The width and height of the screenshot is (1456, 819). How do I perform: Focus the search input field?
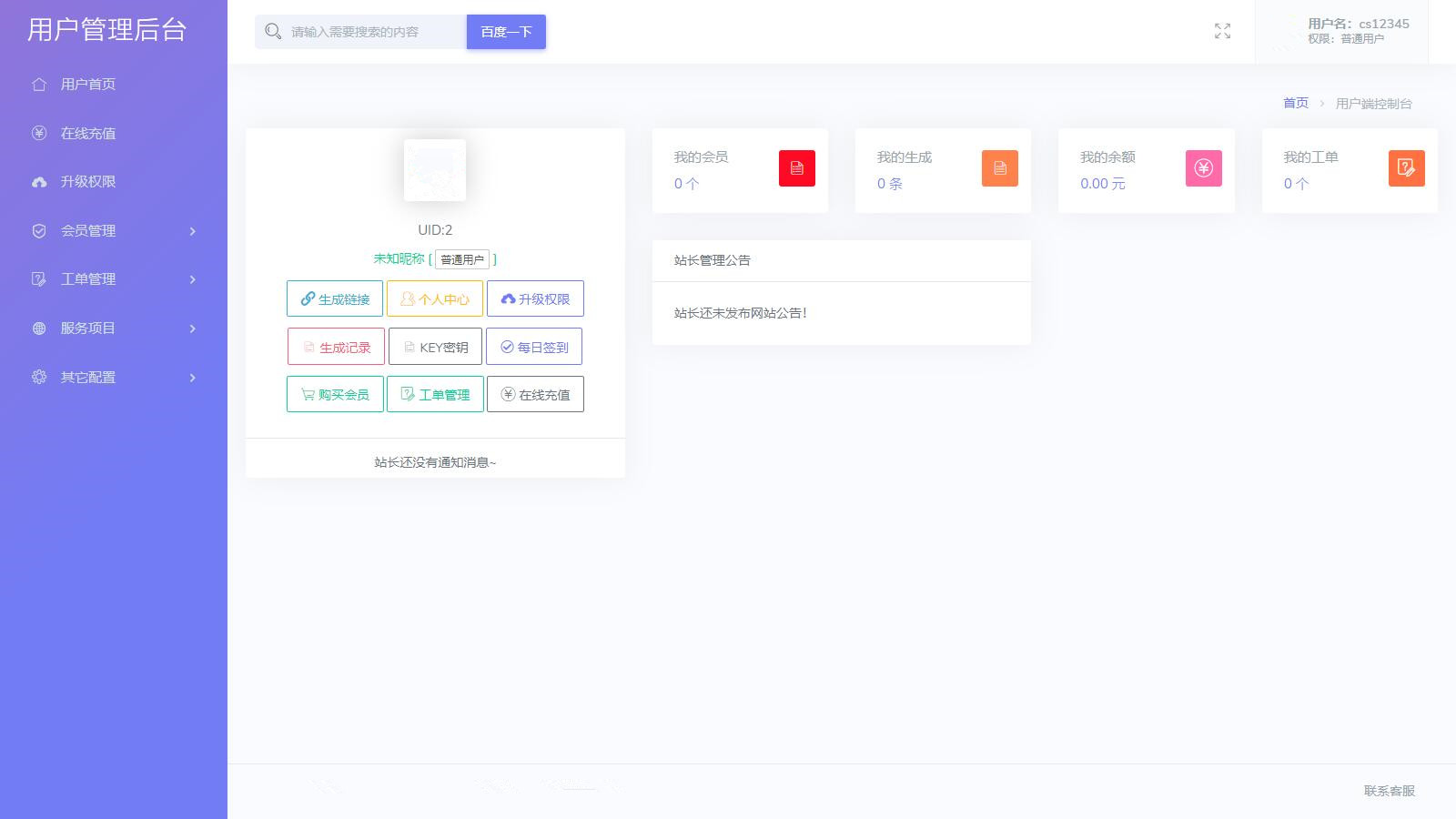tap(375, 32)
